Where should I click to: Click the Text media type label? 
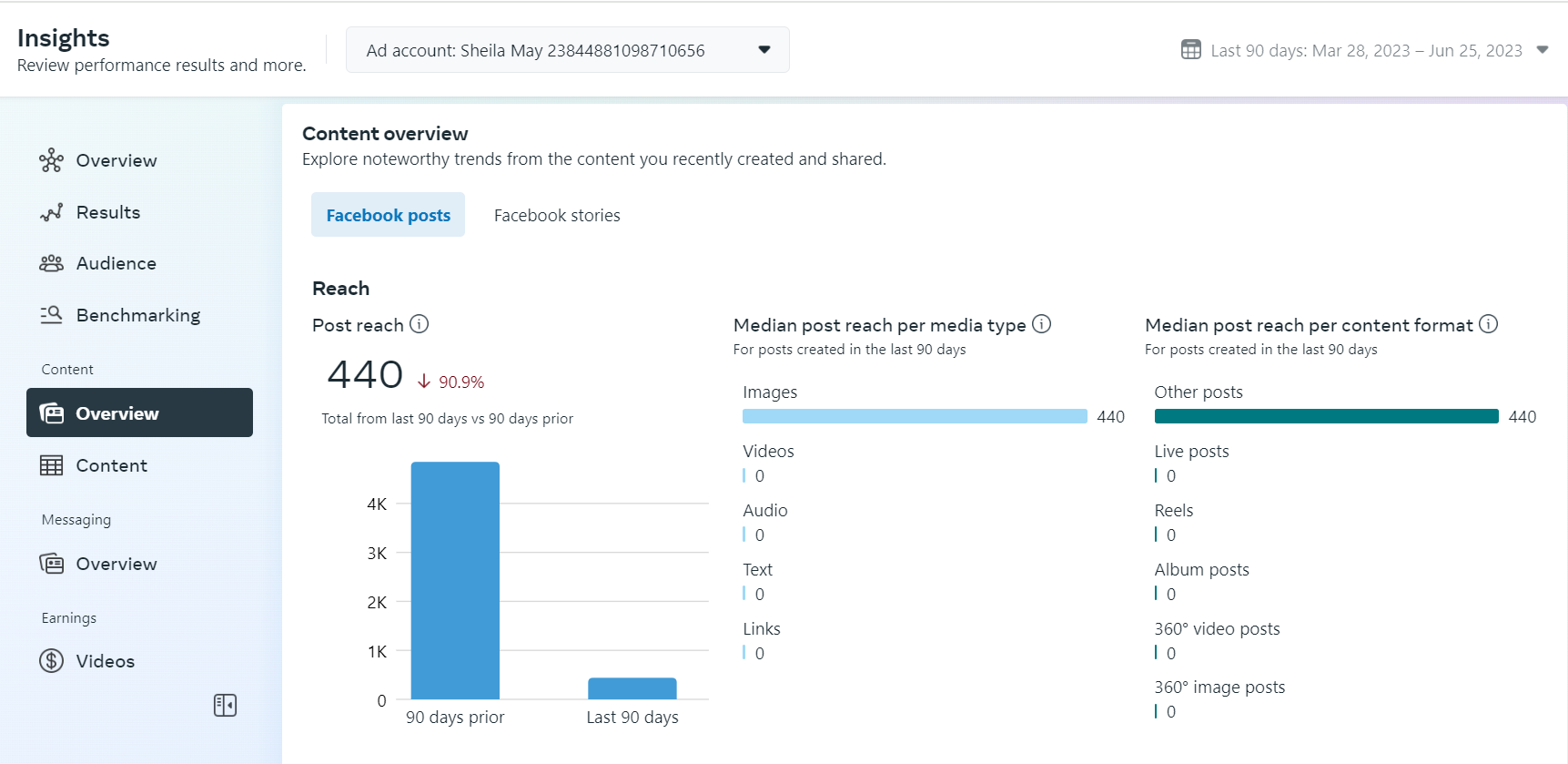tap(757, 570)
